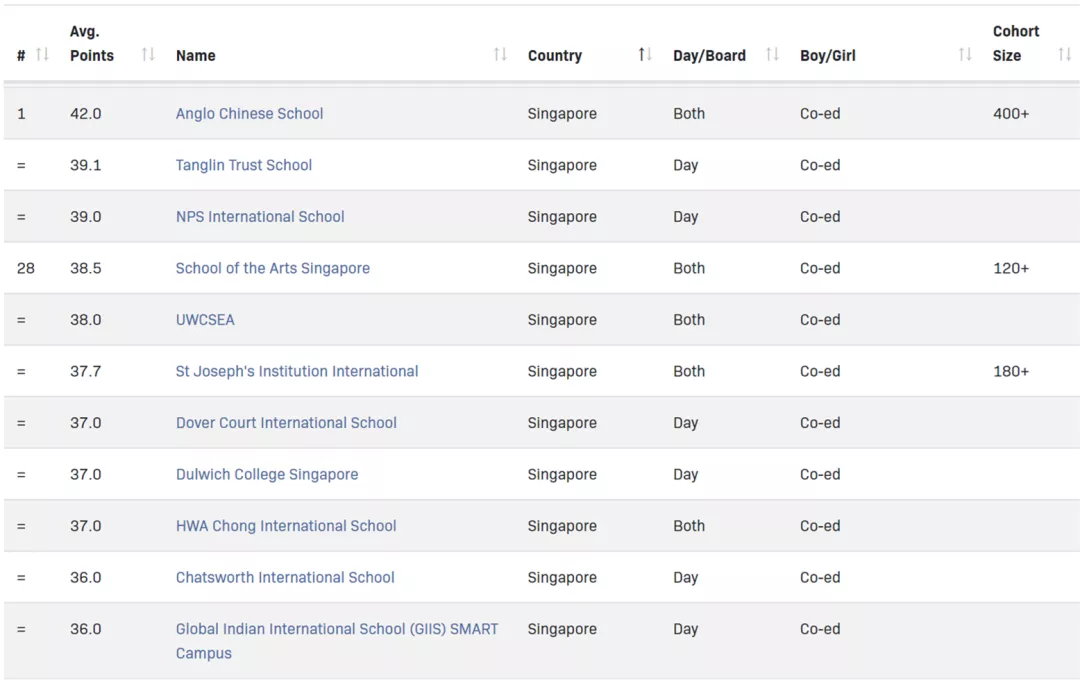Click Day value in Tanglin Trust row
Viewport: 1080px width, 680px height.
pos(685,165)
